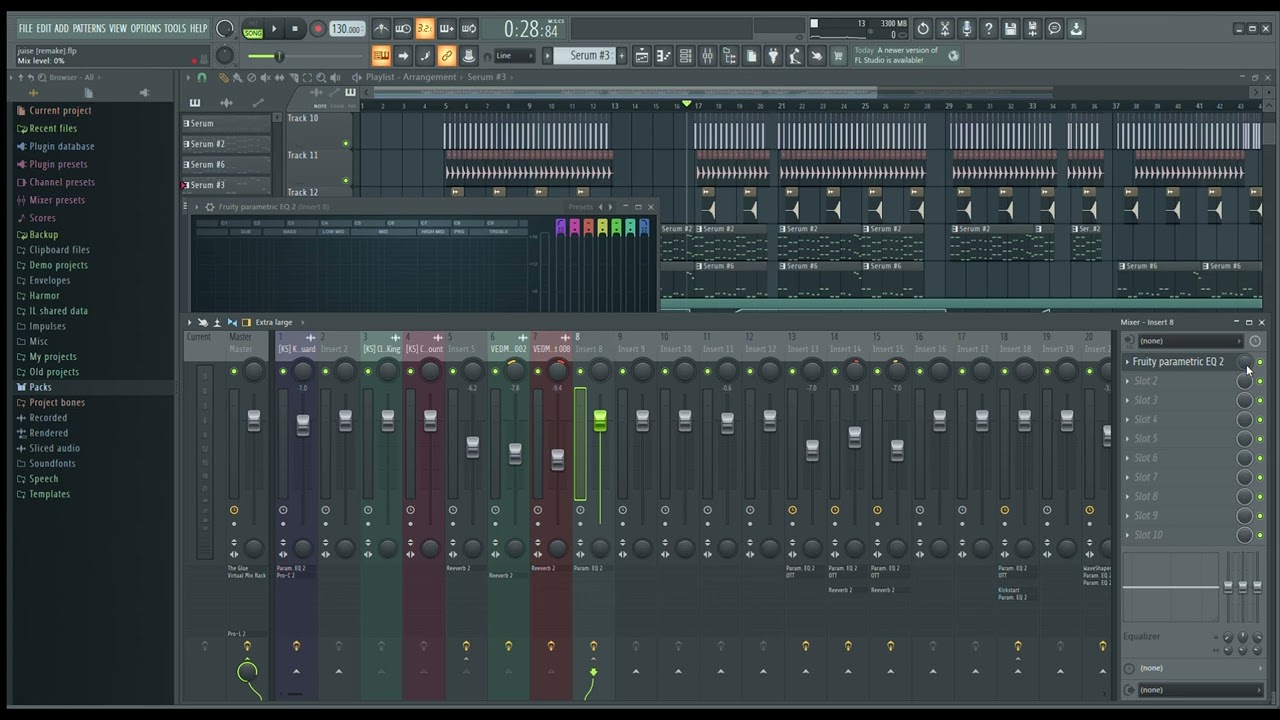Toggle the playlist magnet snap icon
Viewport: 1280px width, 720px height.
coord(202,77)
